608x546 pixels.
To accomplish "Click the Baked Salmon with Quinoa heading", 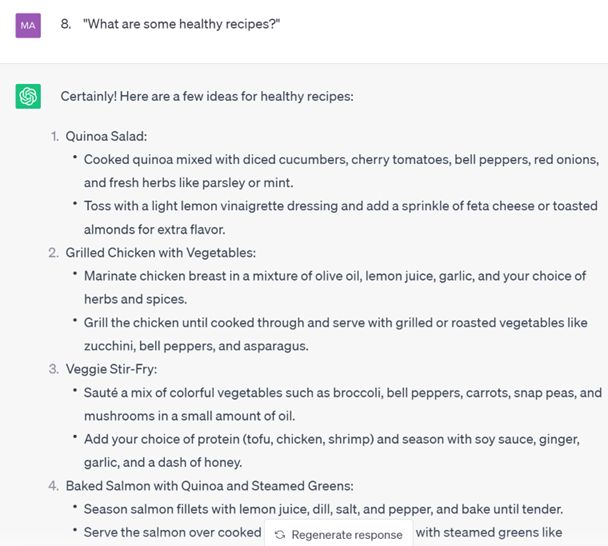I will point(209,486).
